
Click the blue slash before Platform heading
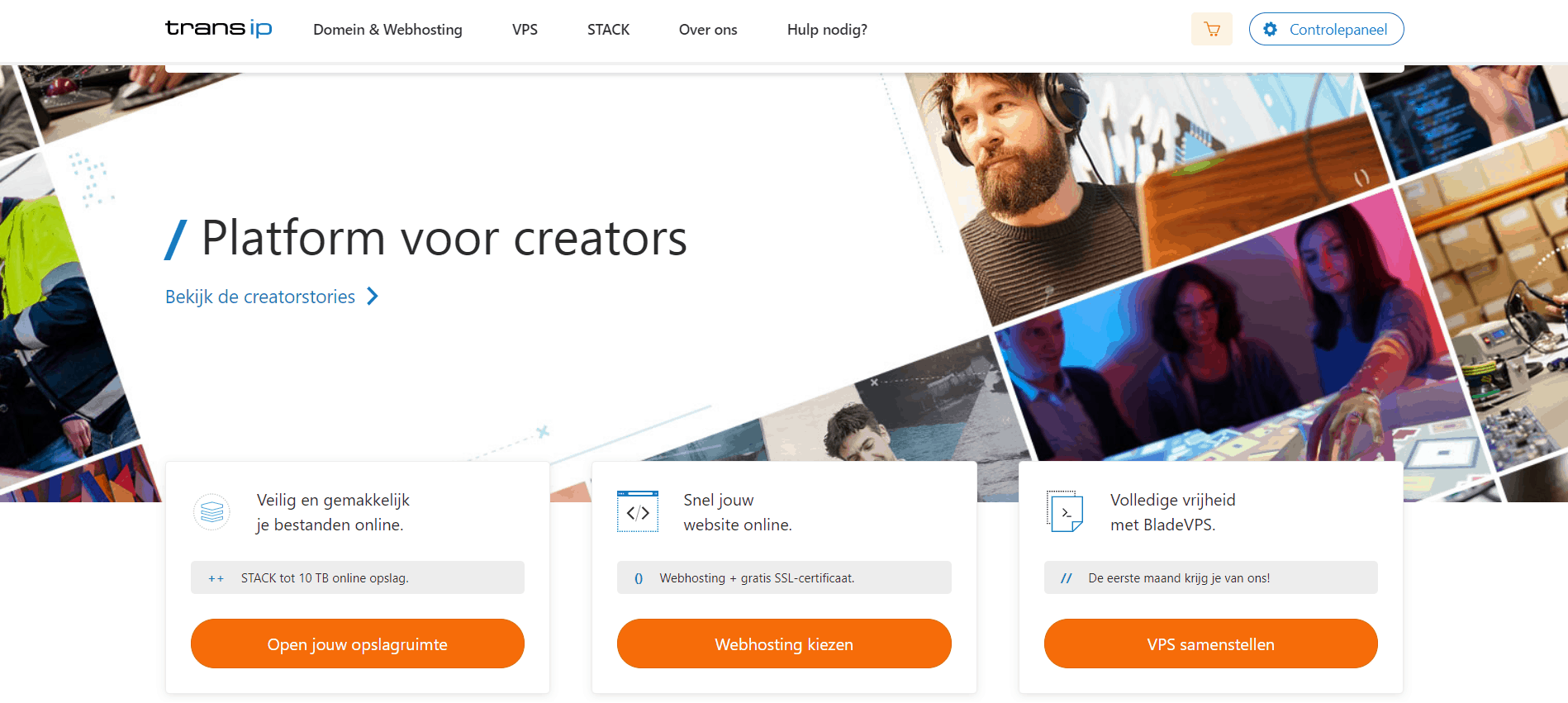[176, 240]
